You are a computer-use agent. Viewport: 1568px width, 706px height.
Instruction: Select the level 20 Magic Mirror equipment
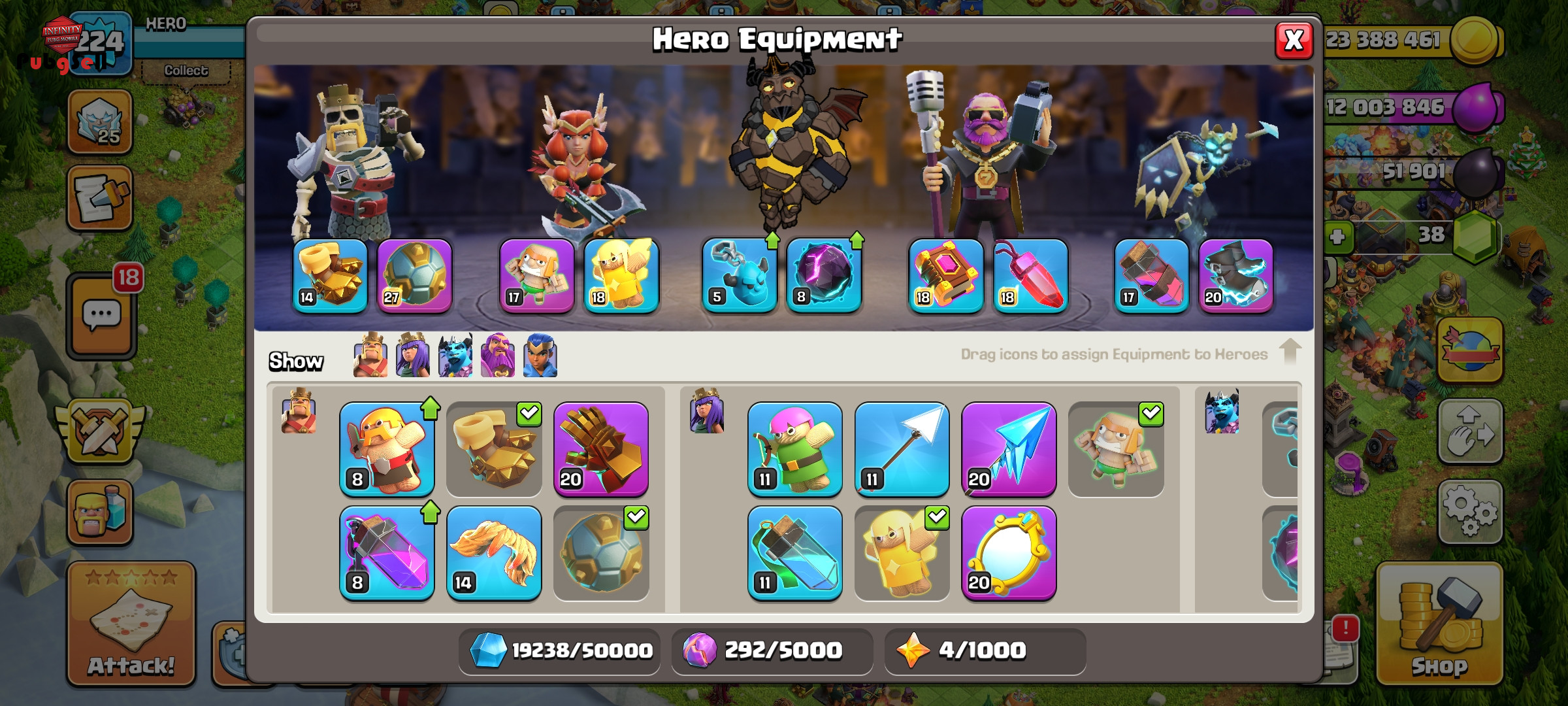1009,553
